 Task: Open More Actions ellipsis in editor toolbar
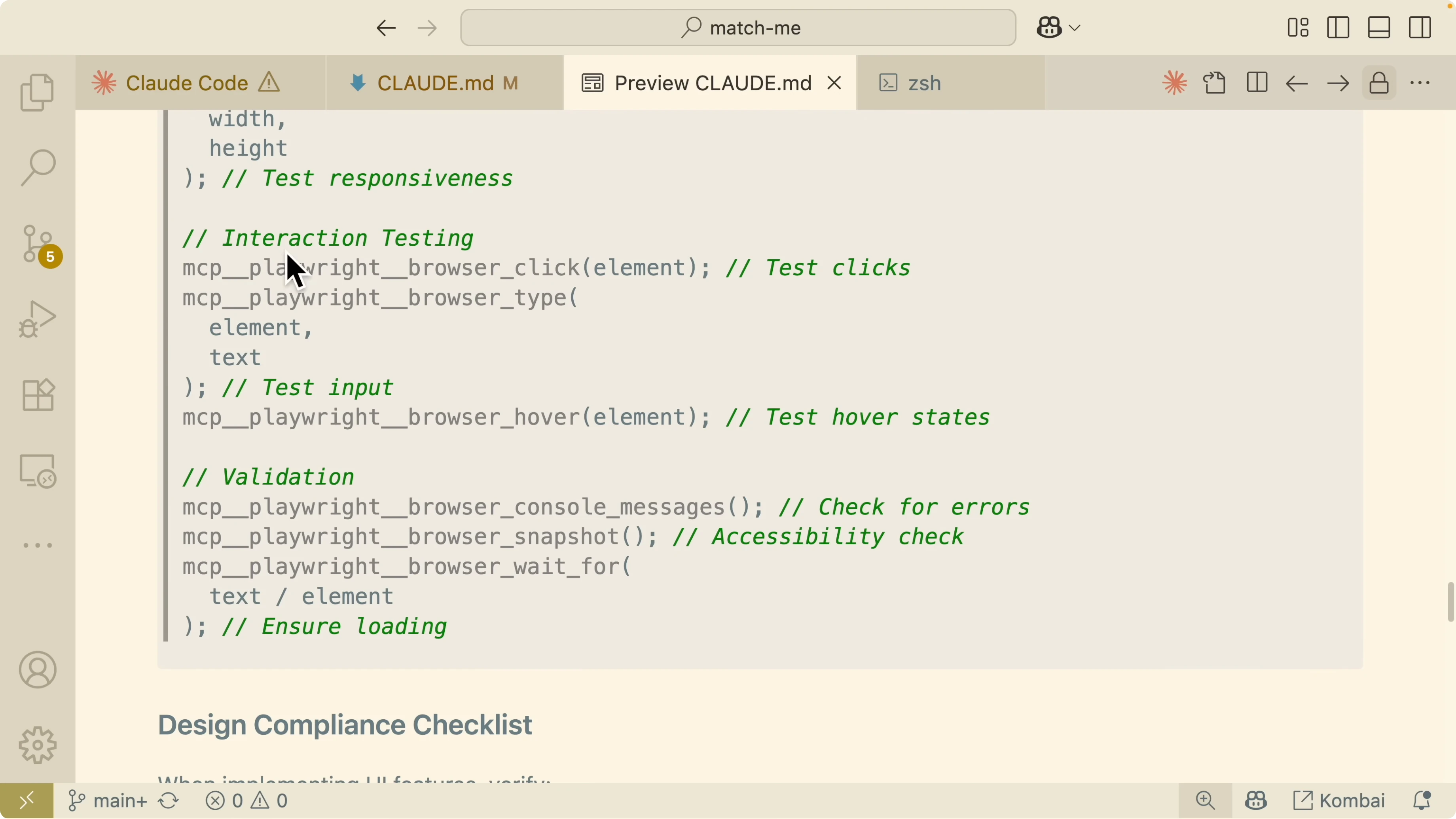[1420, 83]
